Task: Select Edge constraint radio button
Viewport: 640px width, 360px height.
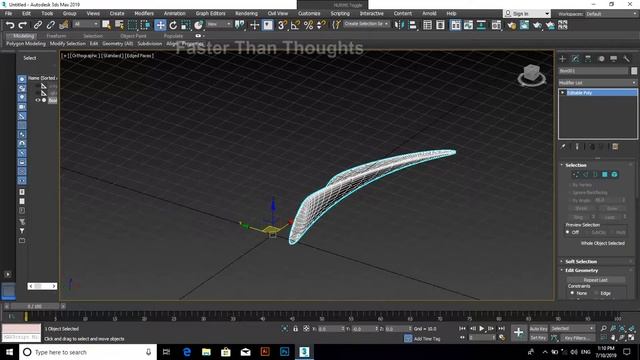Action: click(596, 293)
